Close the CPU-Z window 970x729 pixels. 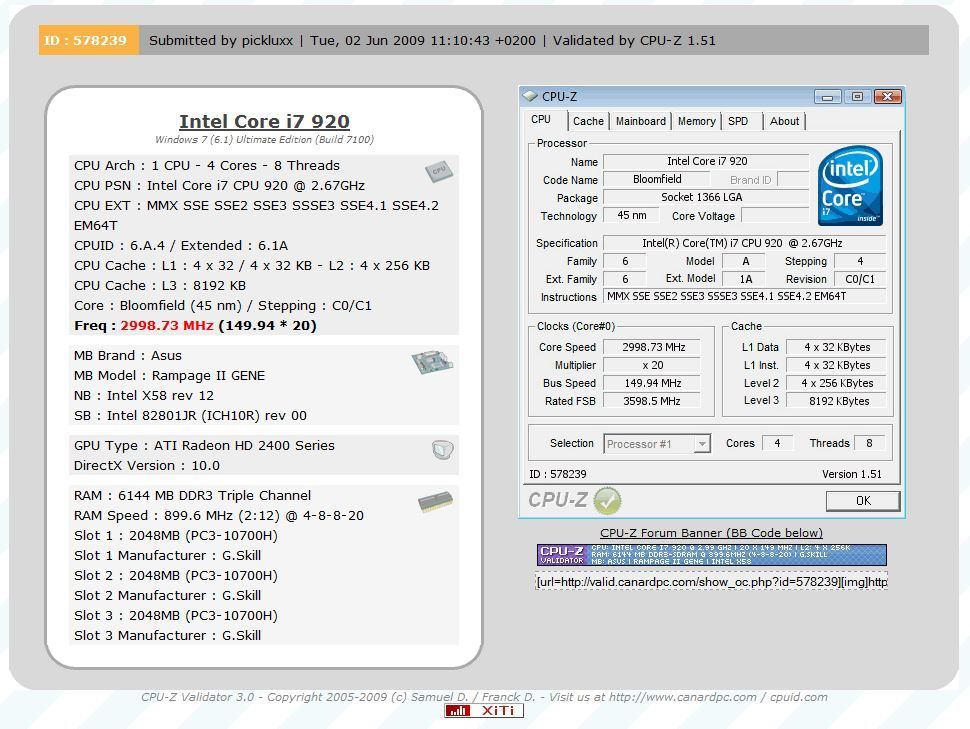point(887,97)
